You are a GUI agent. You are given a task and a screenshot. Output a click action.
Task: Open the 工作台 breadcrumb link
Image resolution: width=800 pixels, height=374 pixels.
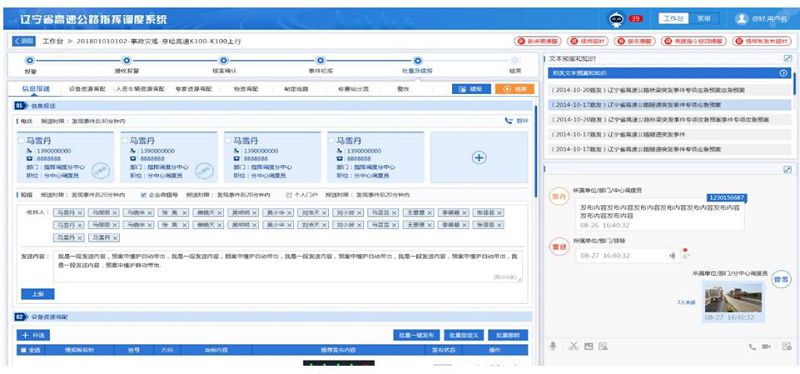tap(53, 41)
